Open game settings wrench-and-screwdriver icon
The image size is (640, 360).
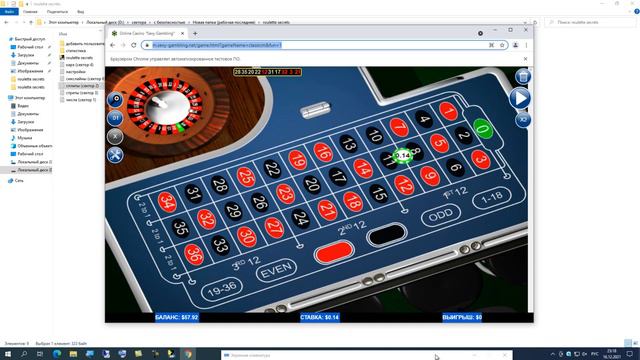[115, 155]
